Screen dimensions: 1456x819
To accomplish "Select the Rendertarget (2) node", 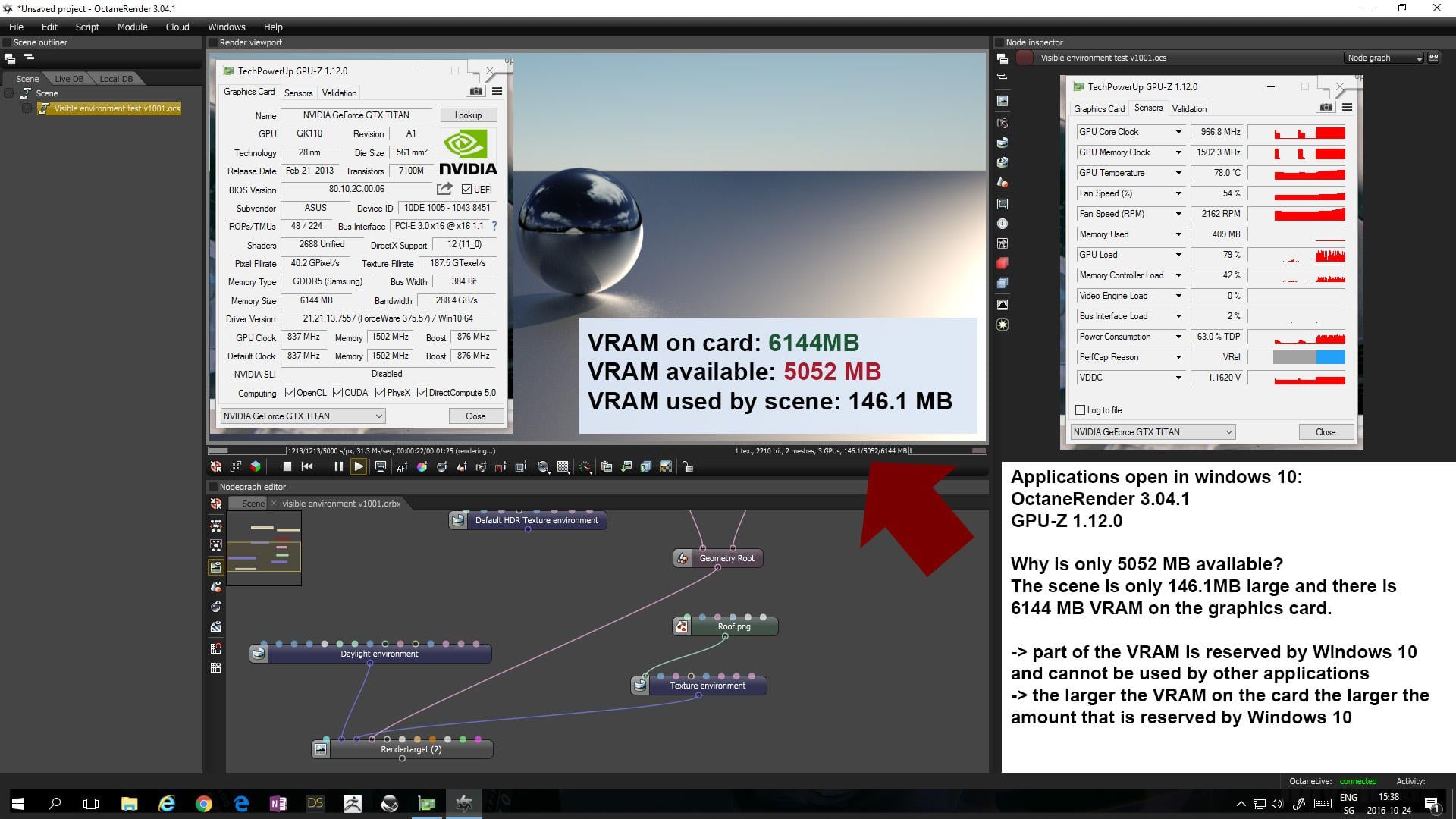I will (403, 749).
